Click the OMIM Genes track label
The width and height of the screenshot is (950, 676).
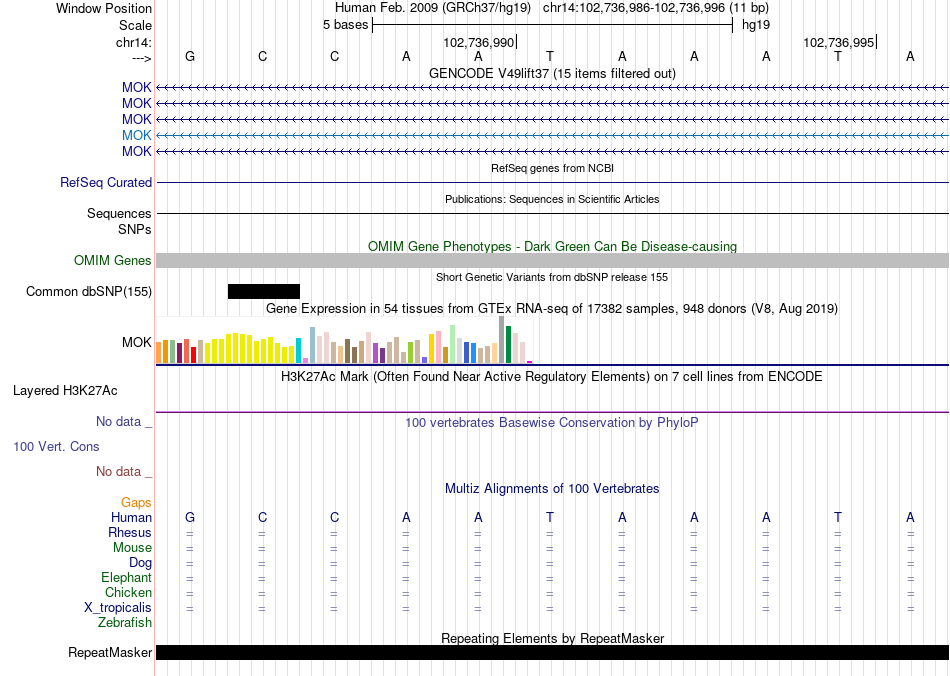coord(113,260)
